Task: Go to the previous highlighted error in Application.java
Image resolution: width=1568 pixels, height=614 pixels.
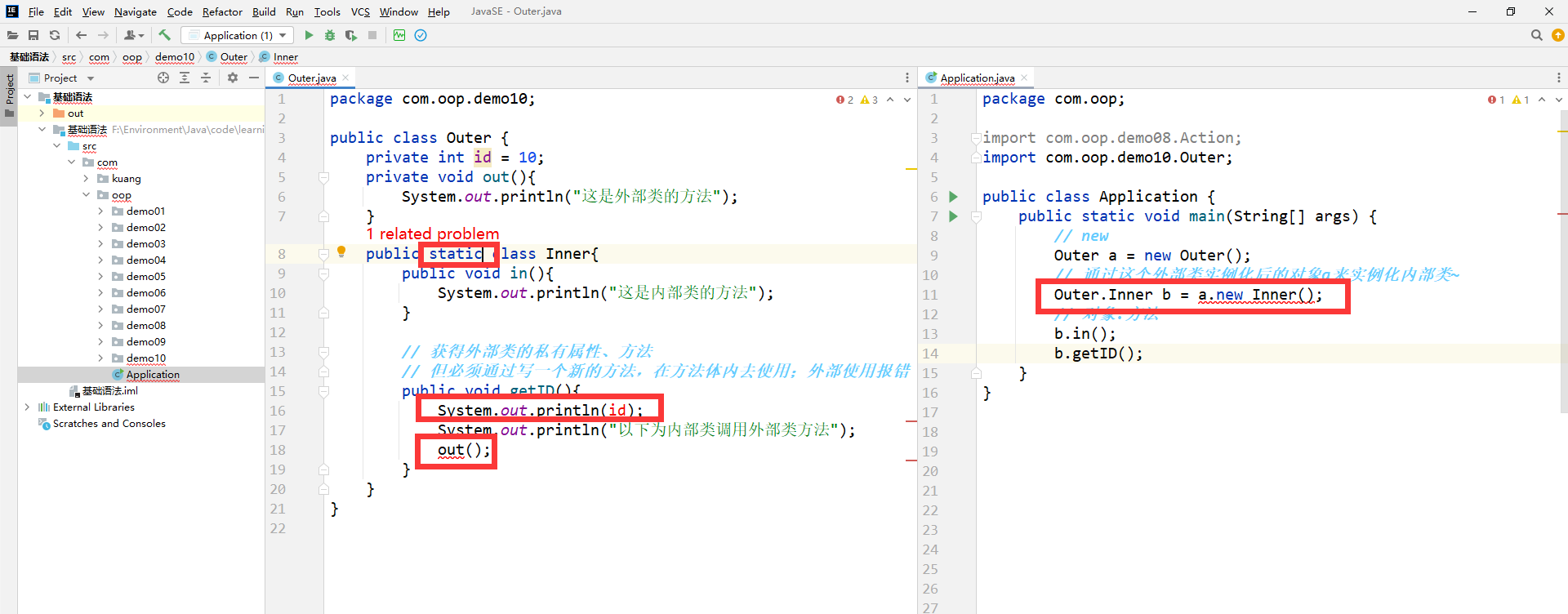Action: [1542, 100]
